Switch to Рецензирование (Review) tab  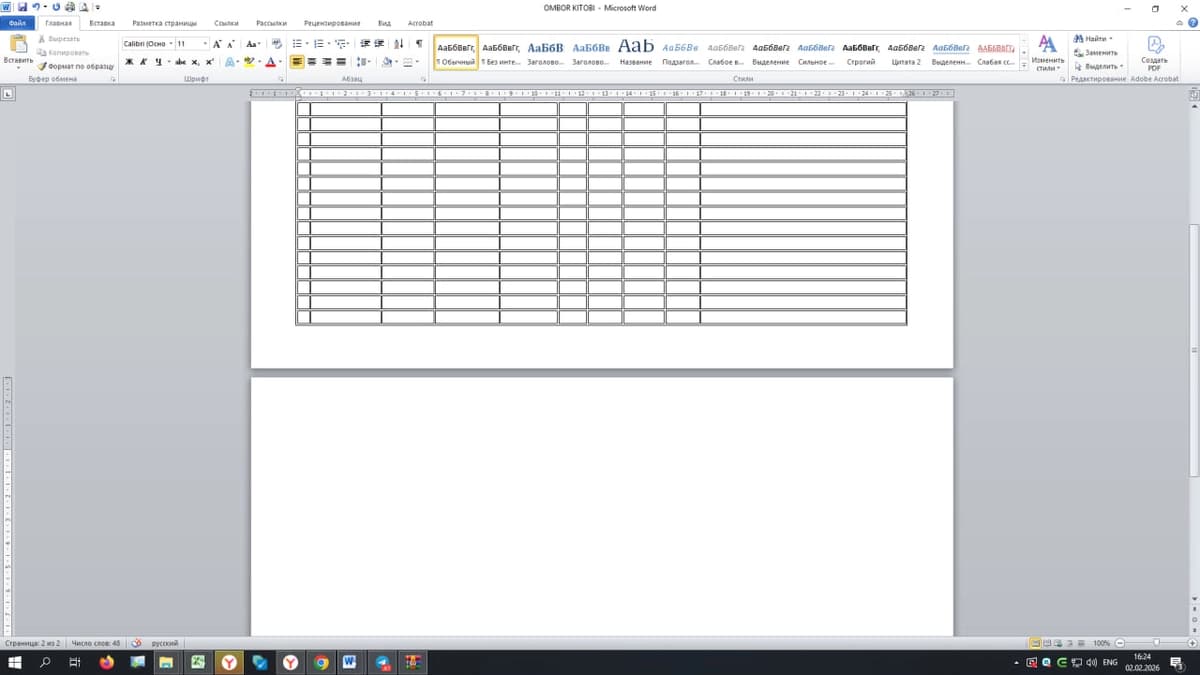coord(332,22)
